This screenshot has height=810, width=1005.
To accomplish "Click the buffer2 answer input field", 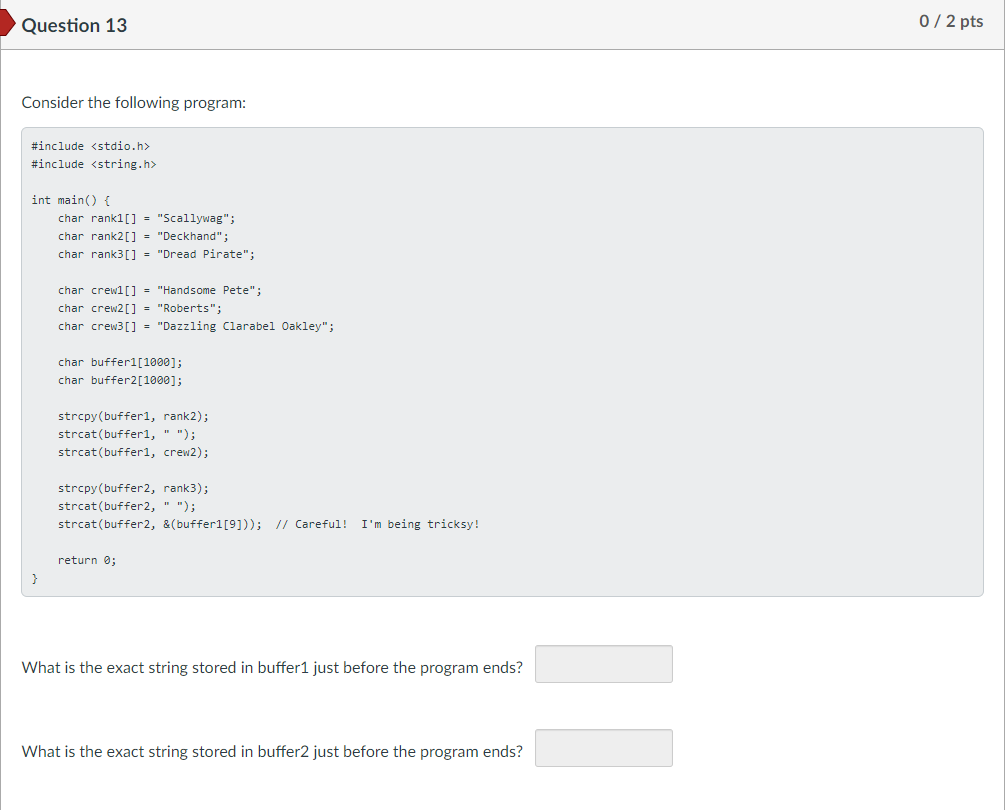I will (x=604, y=748).
